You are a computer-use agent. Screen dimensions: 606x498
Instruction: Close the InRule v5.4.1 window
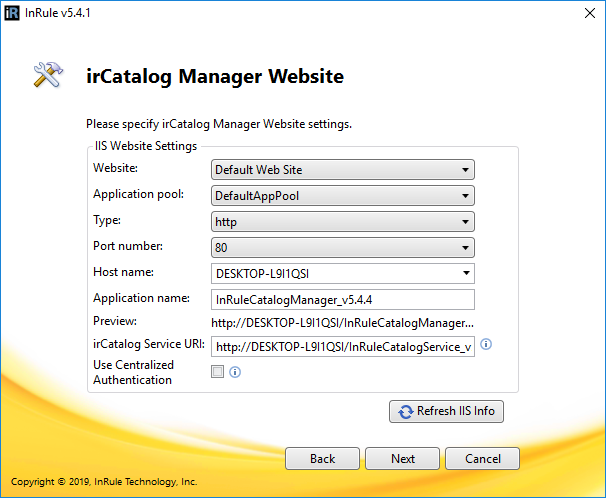[590, 13]
